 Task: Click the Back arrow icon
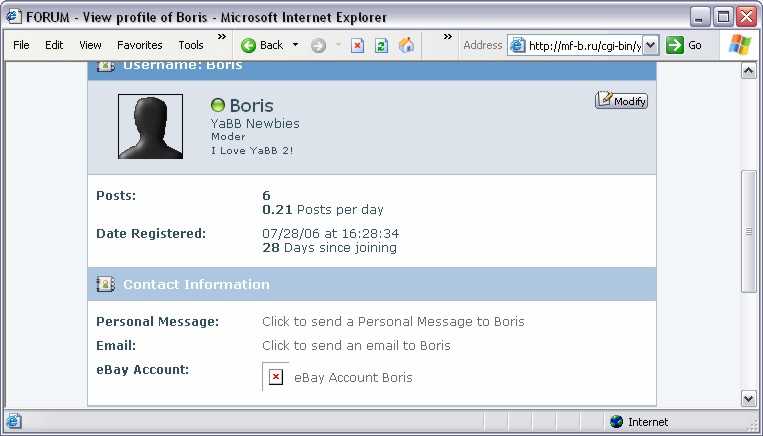(x=248, y=46)
